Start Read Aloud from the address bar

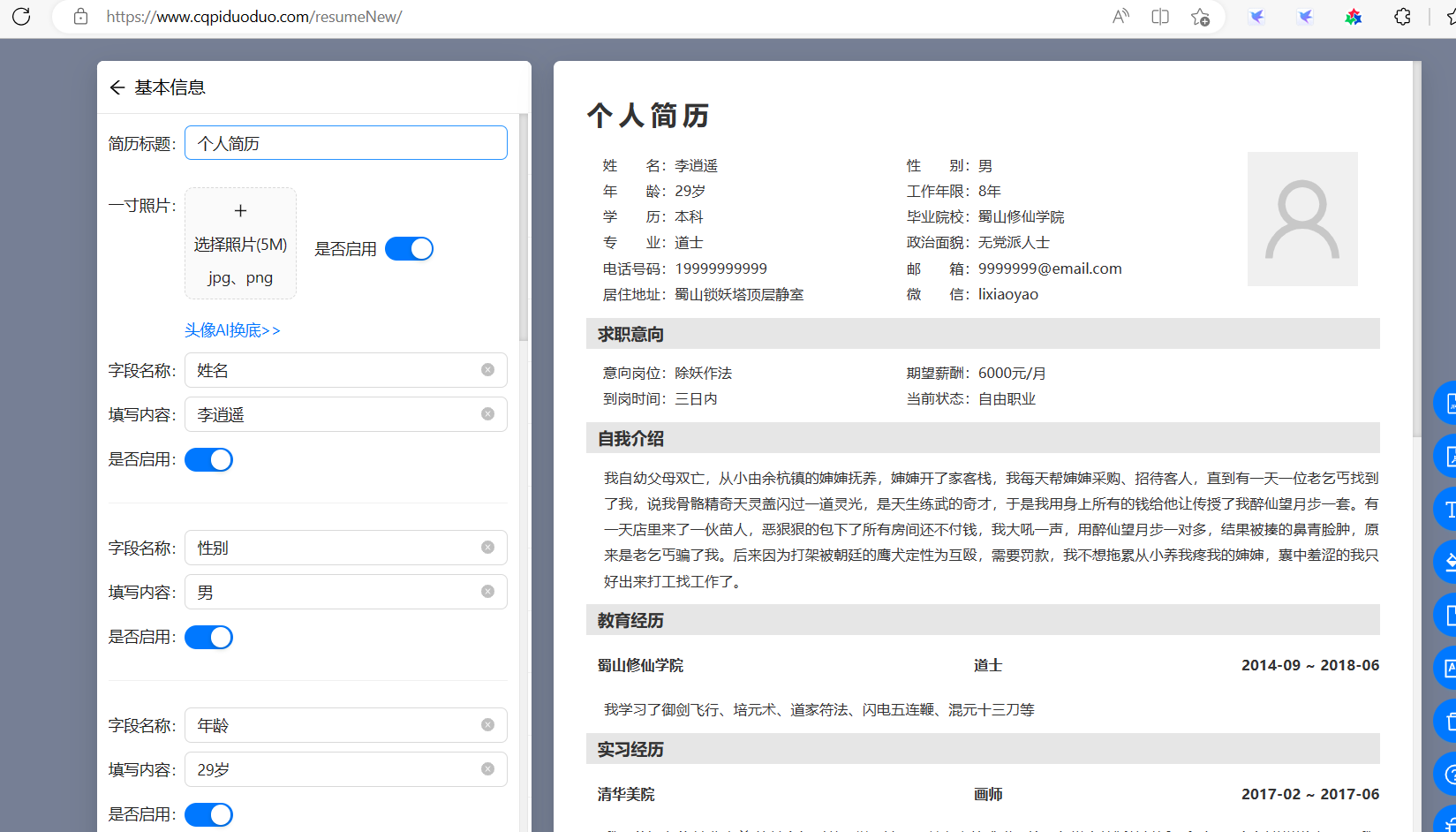(x=1120, y=16)
